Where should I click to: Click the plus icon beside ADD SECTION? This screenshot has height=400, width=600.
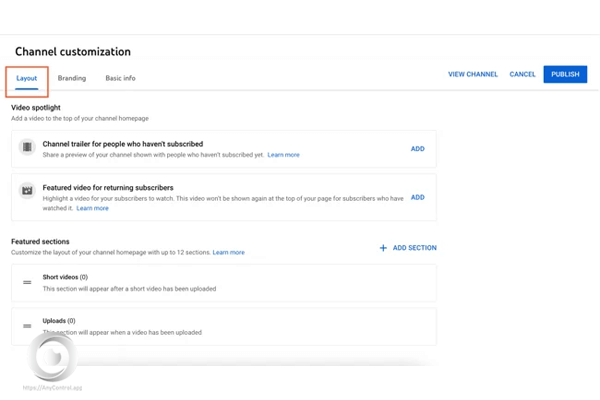pyautogui.click(x=383, y=248)
